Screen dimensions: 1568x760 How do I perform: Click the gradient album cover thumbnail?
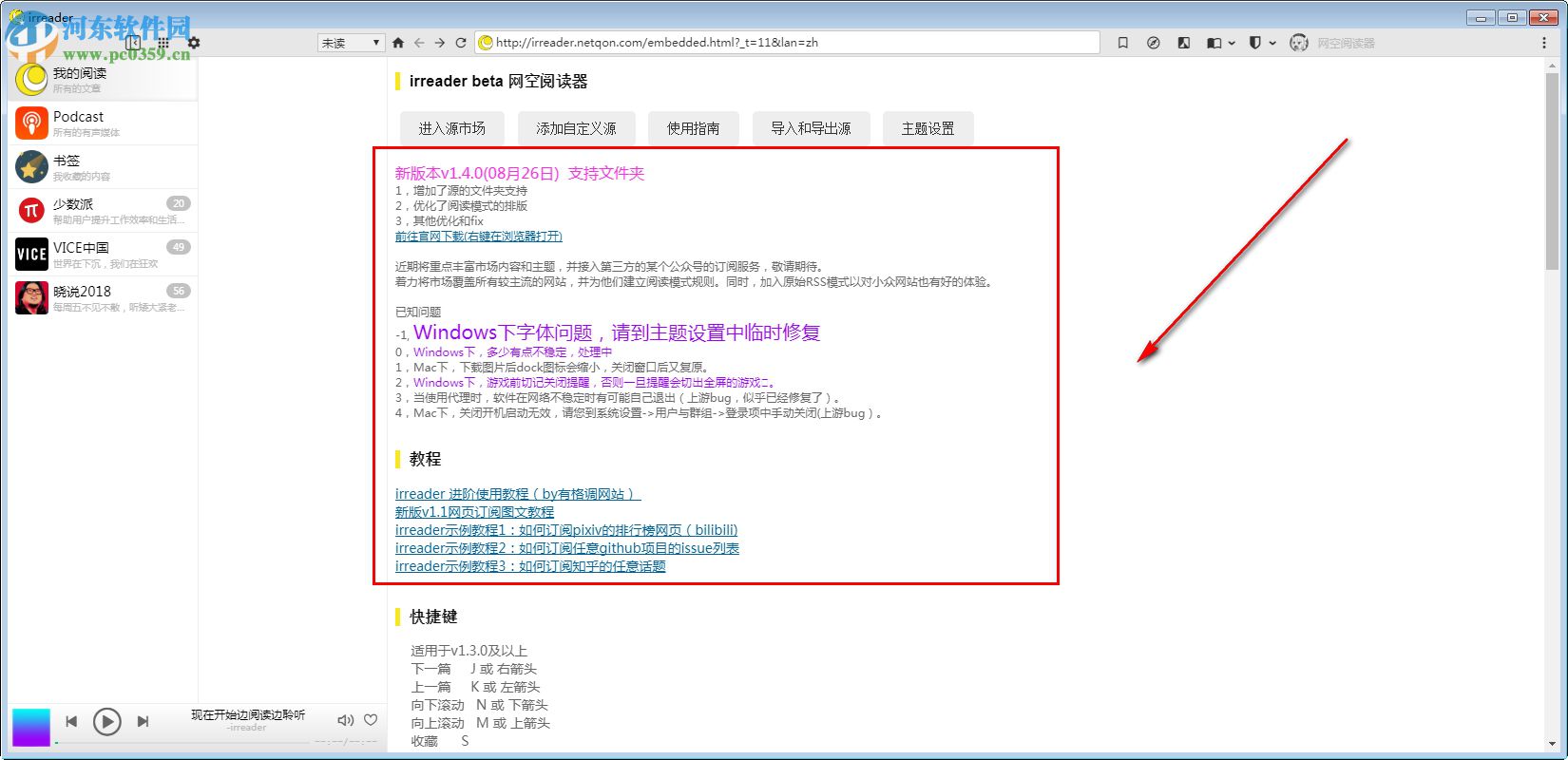tap(30, 727)
